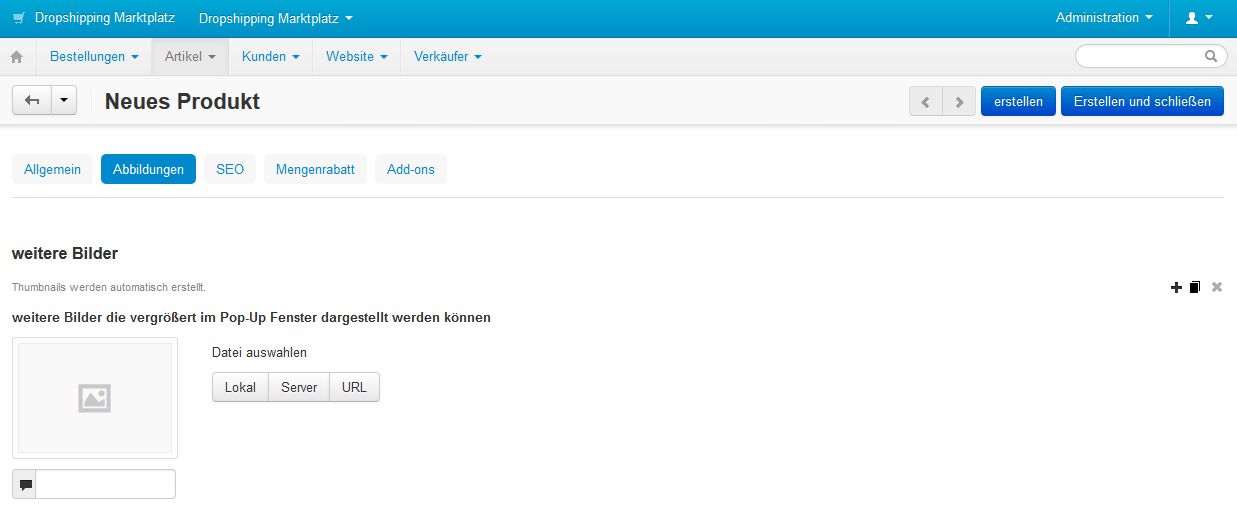Click the 'Datei auswahlen' label
Viewport: 1237px width, 513px height.
click(259, 352)
